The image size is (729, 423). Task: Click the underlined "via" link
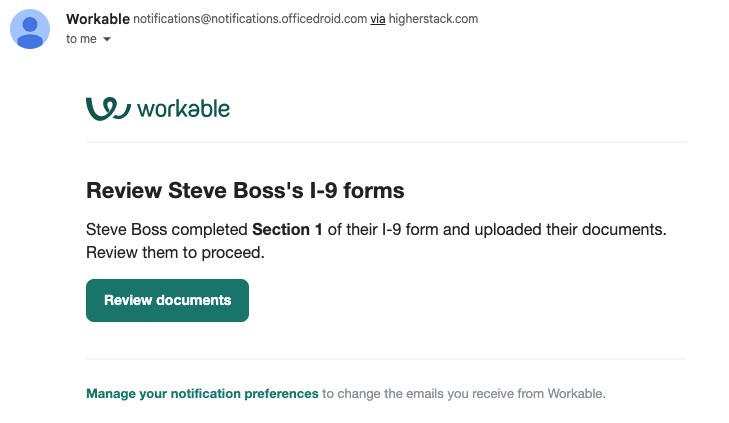377,19
